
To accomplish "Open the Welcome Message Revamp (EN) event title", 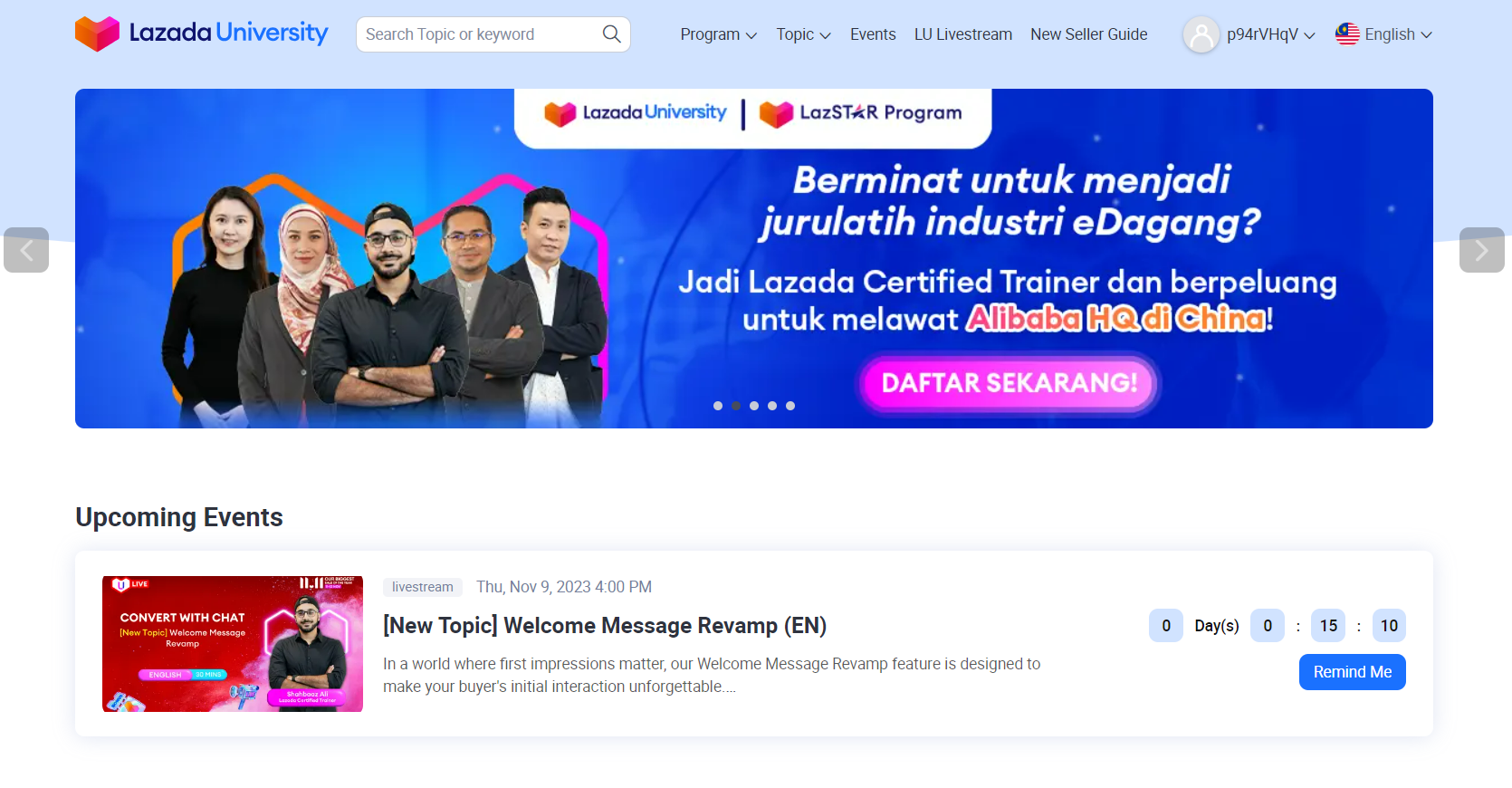I will 604,626.
